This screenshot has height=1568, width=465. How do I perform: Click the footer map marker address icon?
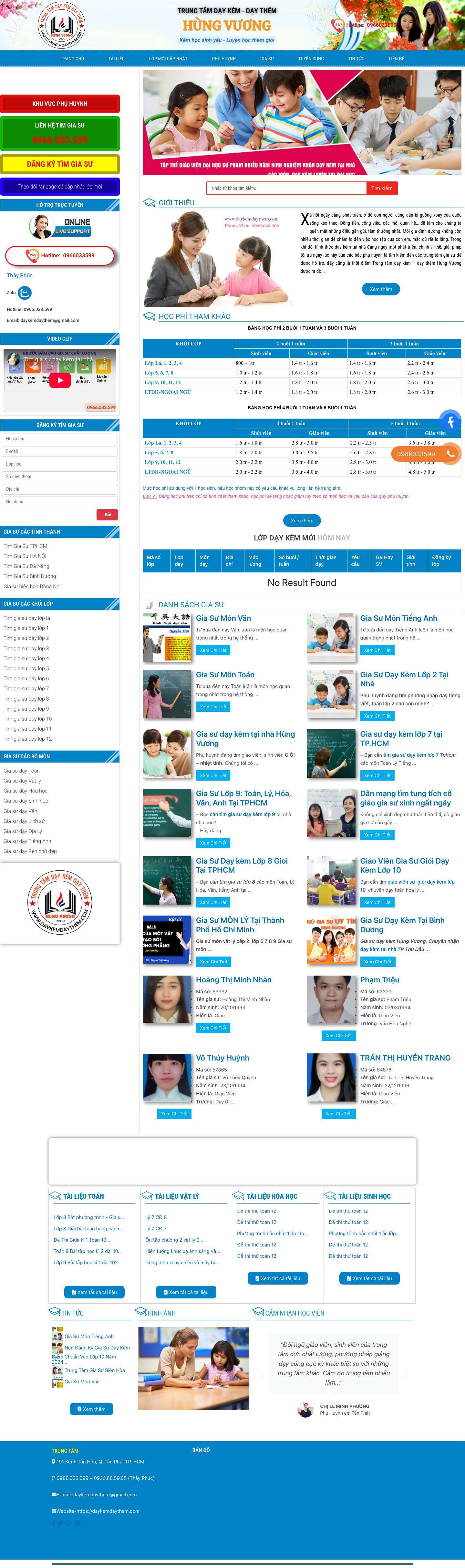(54, 1461)
